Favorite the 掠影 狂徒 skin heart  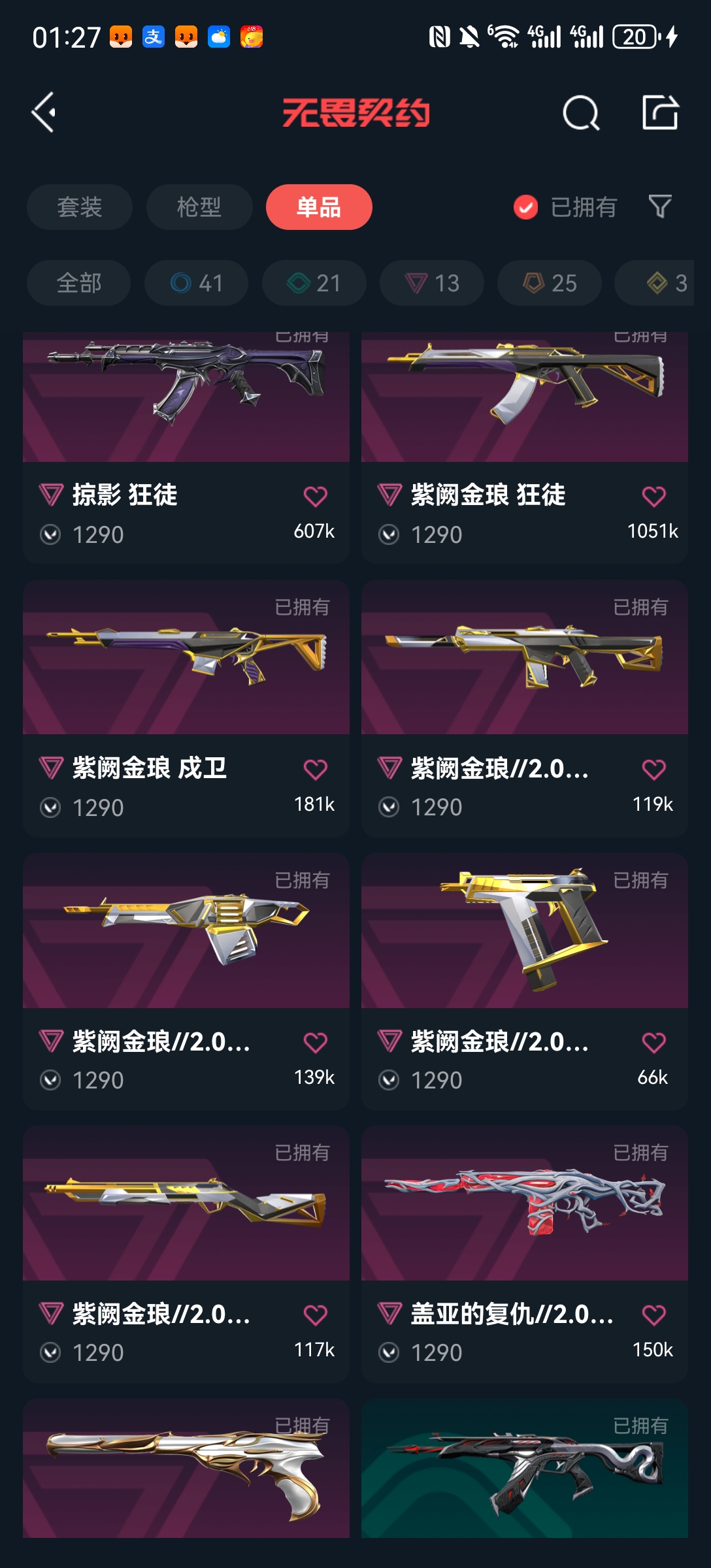point(315,497)
